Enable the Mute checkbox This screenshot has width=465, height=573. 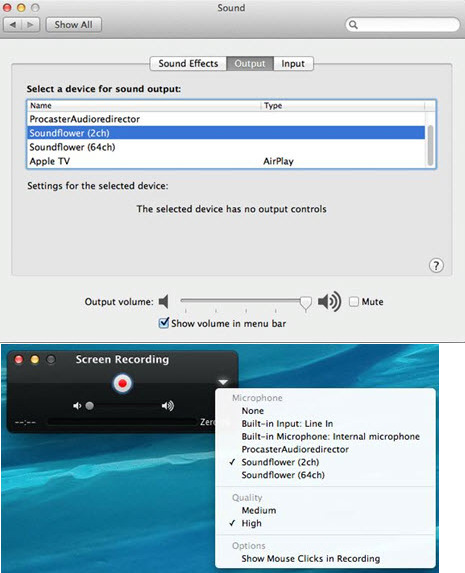tap(354, 301)
